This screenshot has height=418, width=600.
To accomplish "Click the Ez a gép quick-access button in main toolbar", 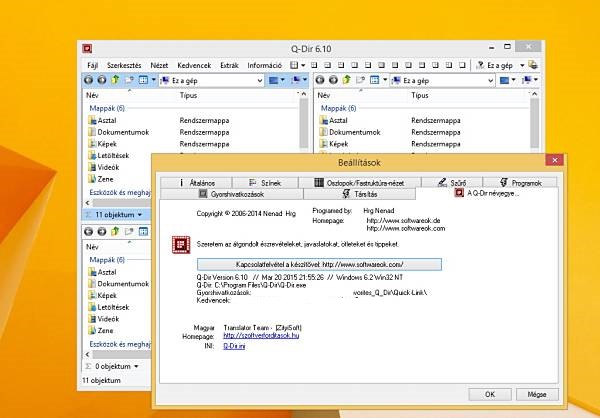I will click(495, 65).
